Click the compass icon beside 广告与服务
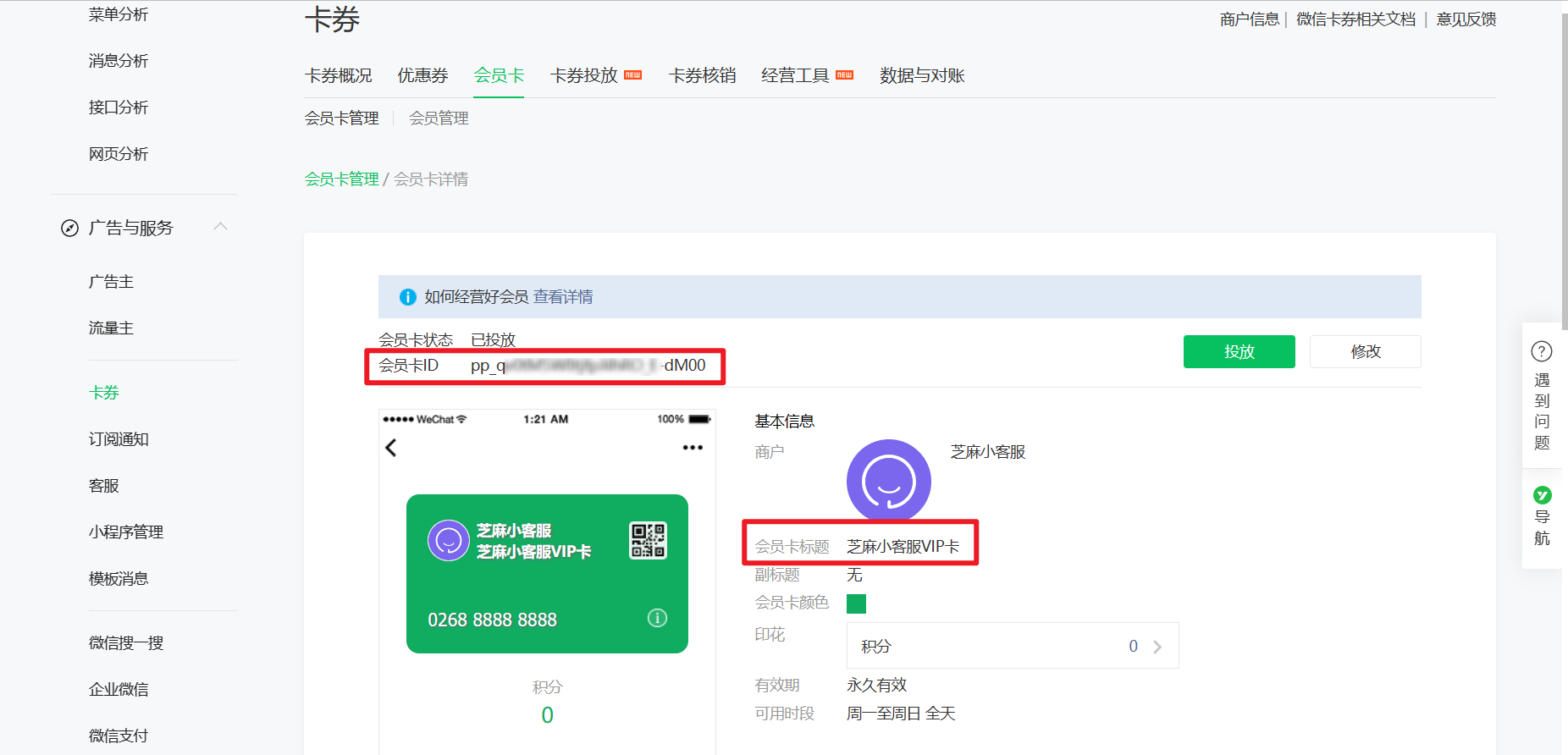Screen dimensions: 1568x755 click(69, 228)
